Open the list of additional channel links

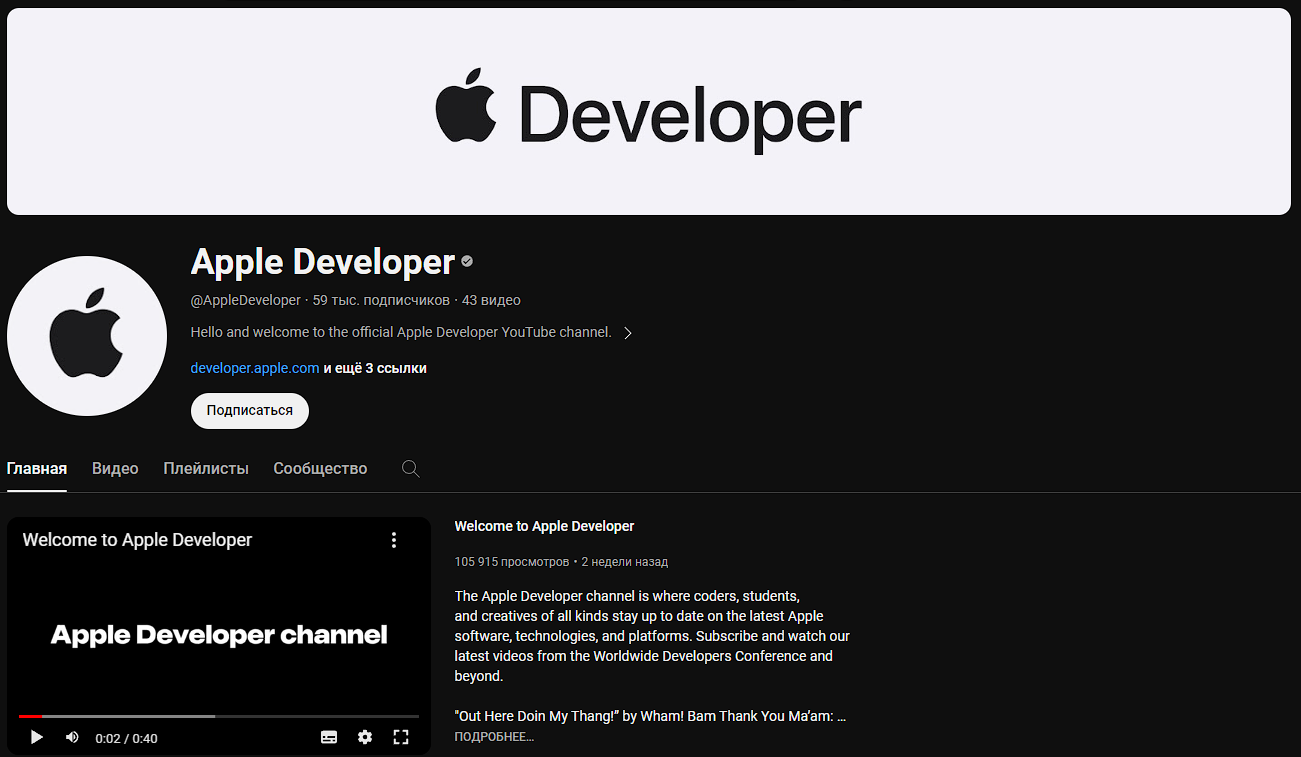point(375,368)
